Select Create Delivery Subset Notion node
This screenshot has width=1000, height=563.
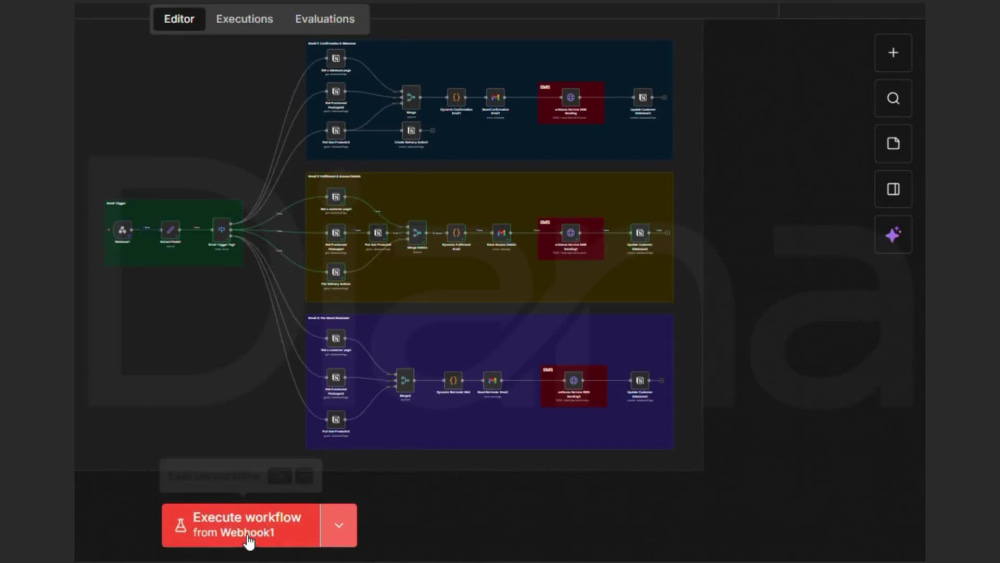(411, 131)
